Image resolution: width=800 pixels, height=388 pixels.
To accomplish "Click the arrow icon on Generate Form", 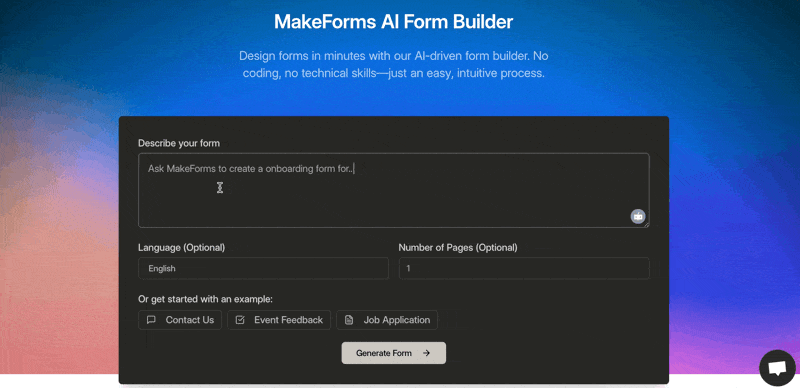I will 427,353.
